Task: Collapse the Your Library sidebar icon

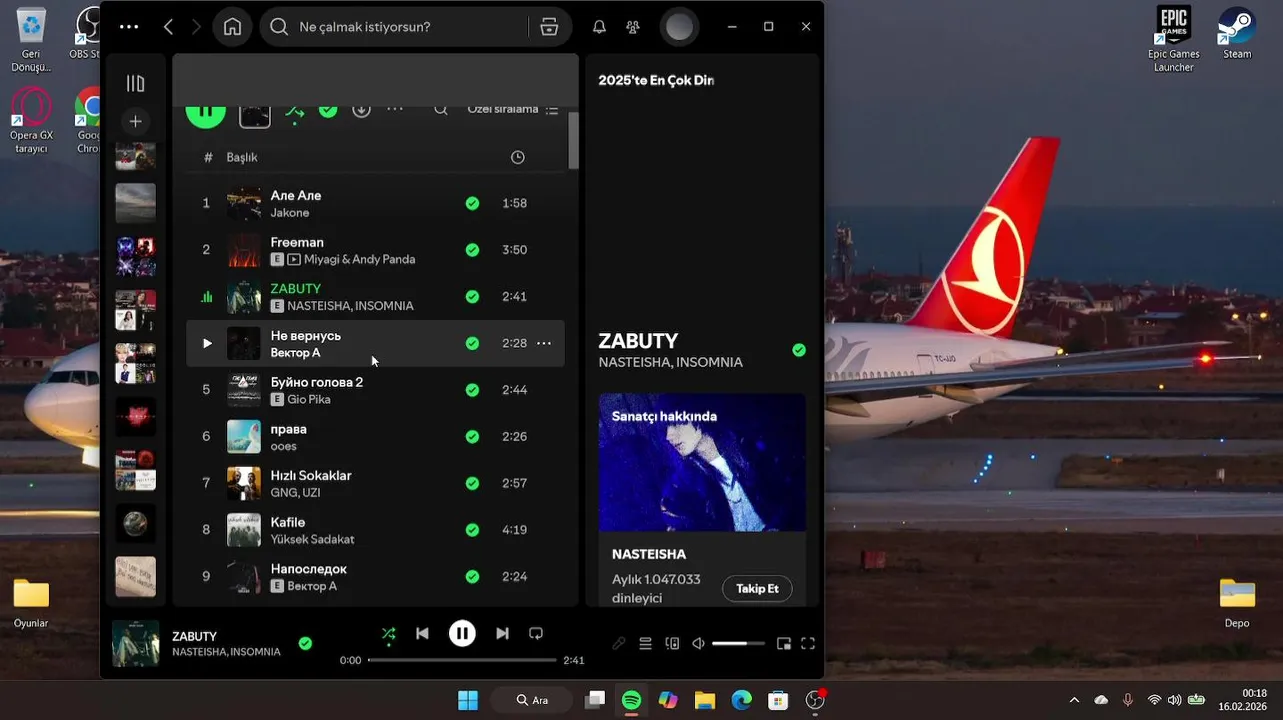Action: (135, 84)
